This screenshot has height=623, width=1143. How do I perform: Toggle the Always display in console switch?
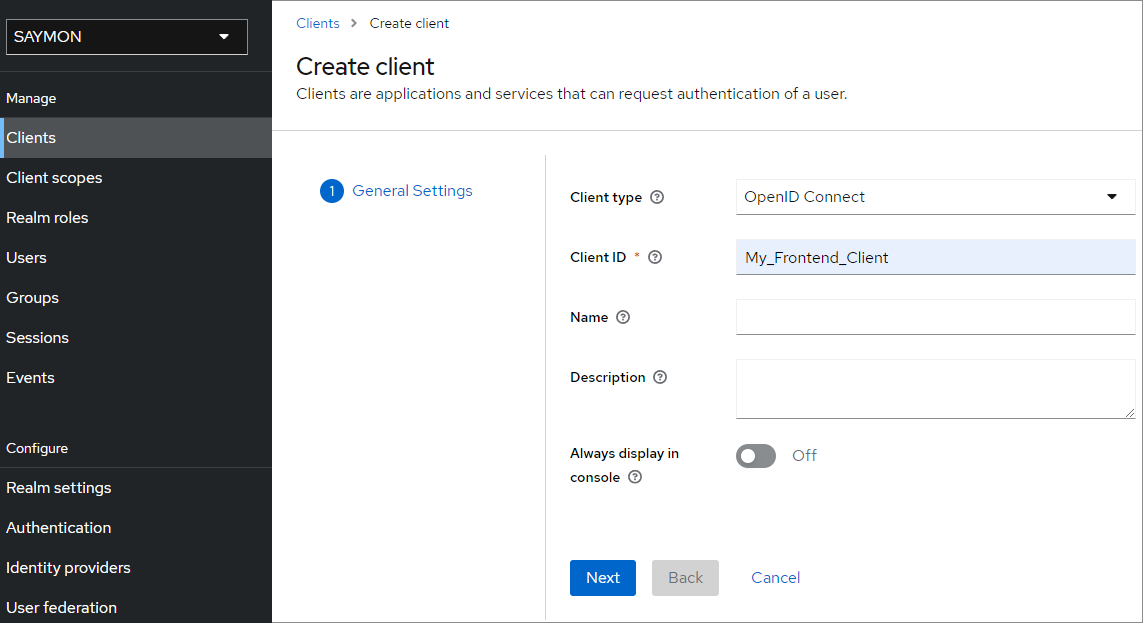click(756, 456)
